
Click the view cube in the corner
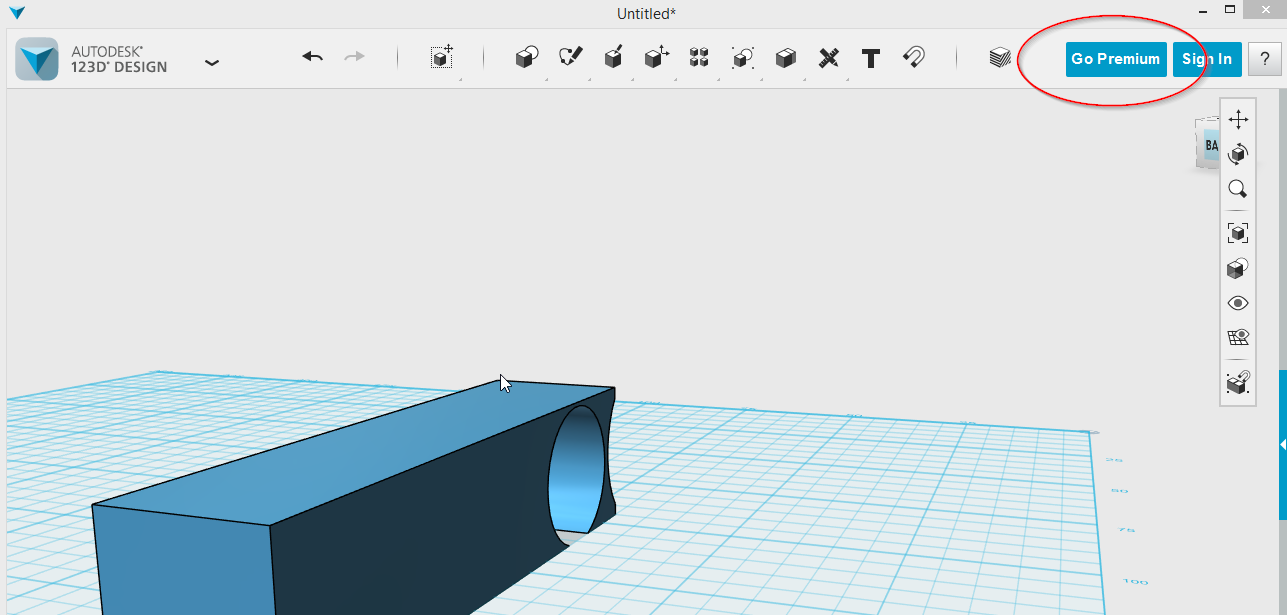tap(1207, 144)
